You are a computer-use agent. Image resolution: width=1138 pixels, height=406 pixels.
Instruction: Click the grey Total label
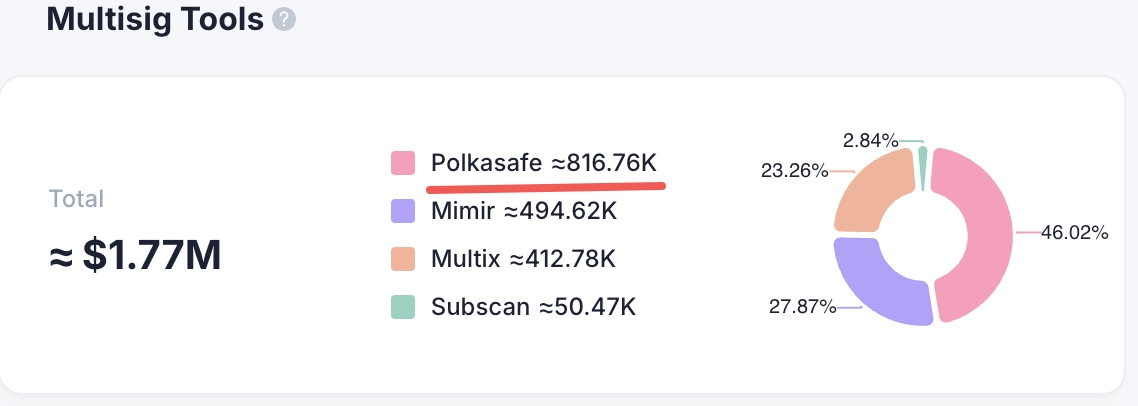[76, 199]
